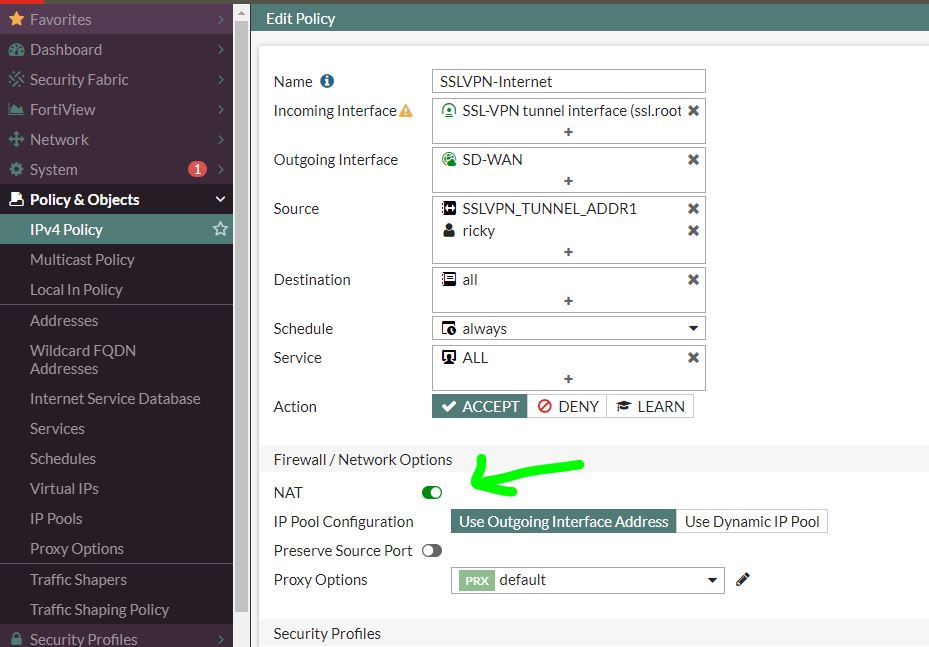This screenshot has height=647, width=929.
Task: Open the Proxy Options default dropdown
Action: pos(588,580)
